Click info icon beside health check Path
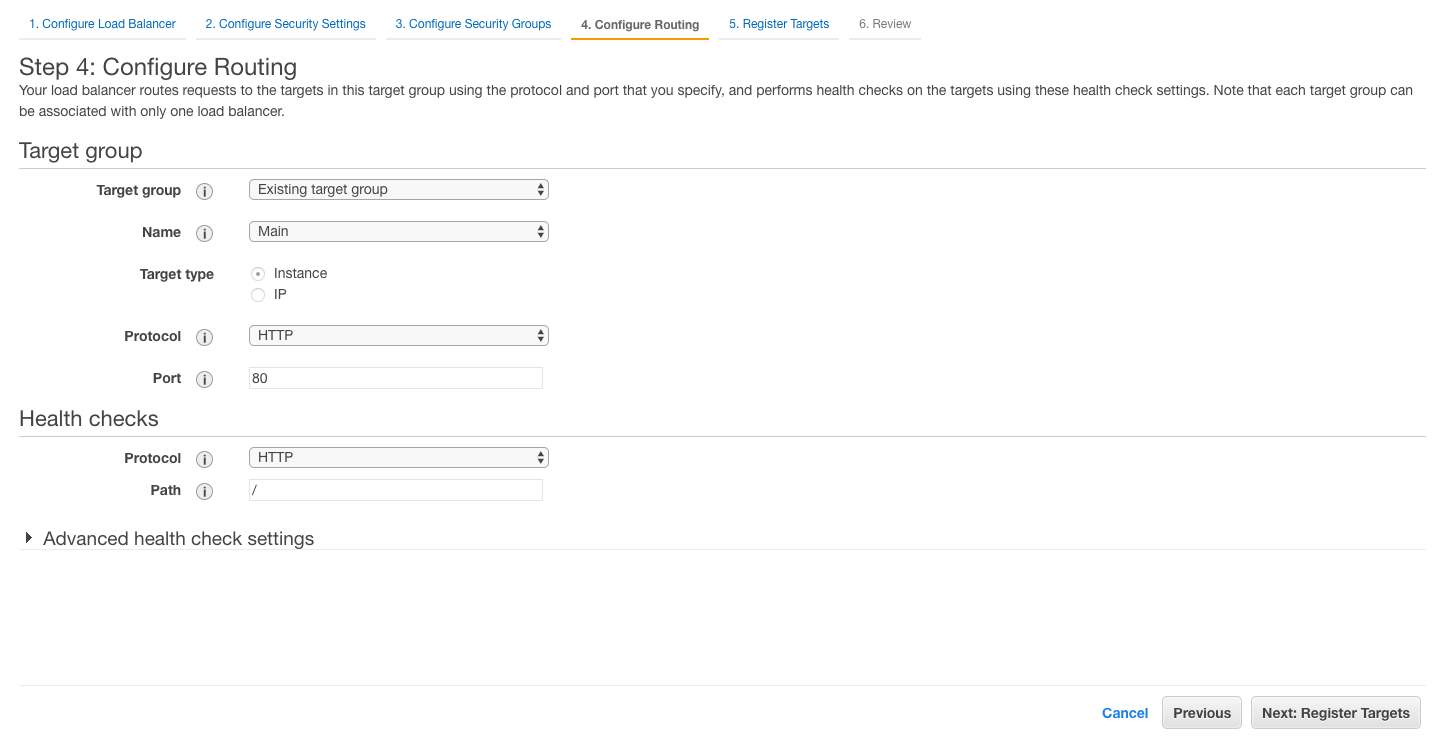 coord(204,491)
